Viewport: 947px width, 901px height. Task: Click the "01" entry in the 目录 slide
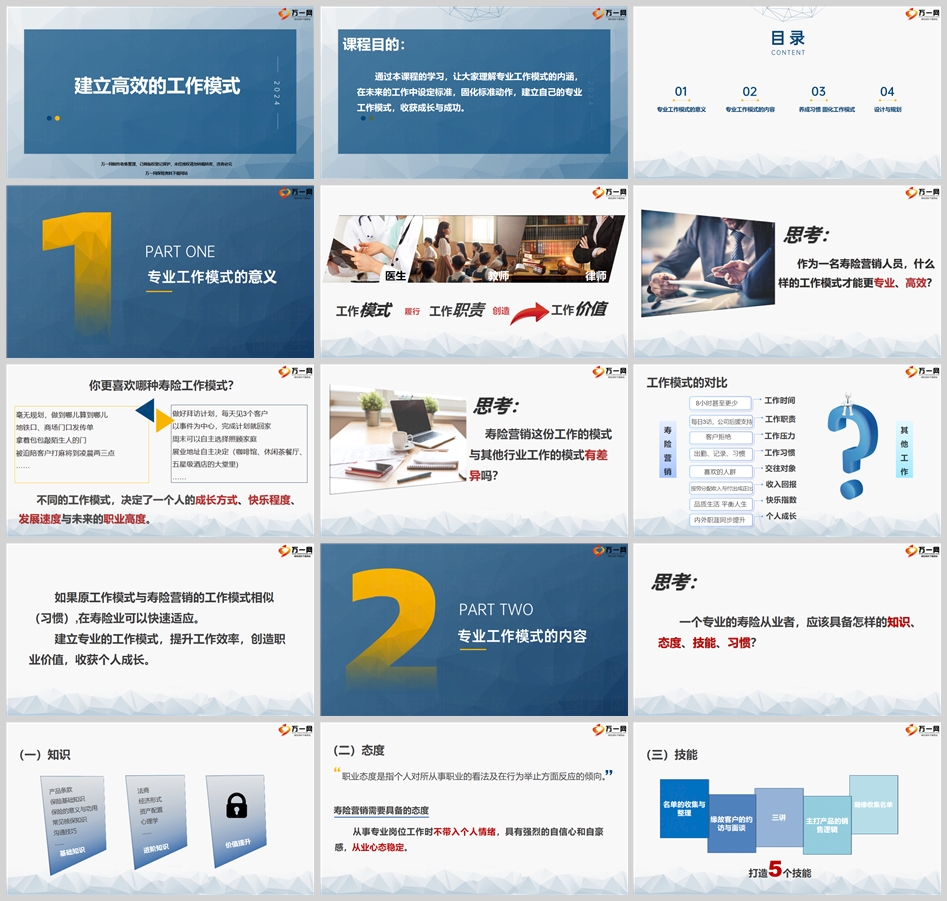[681, 99]
